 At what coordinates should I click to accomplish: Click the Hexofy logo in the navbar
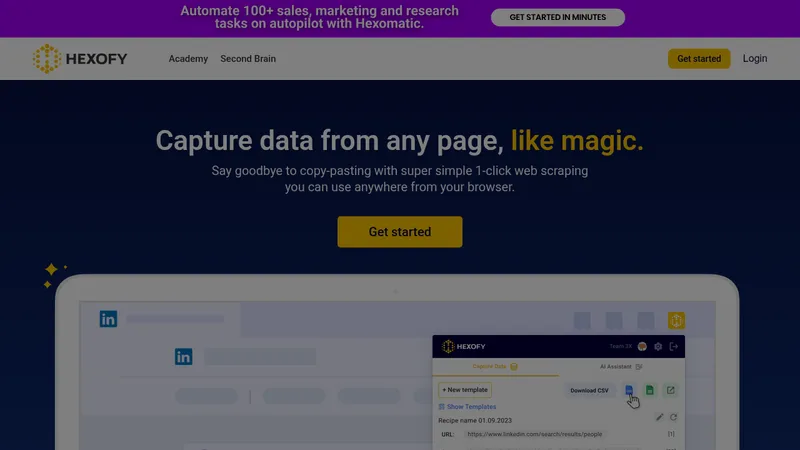(x=80, y=59)
